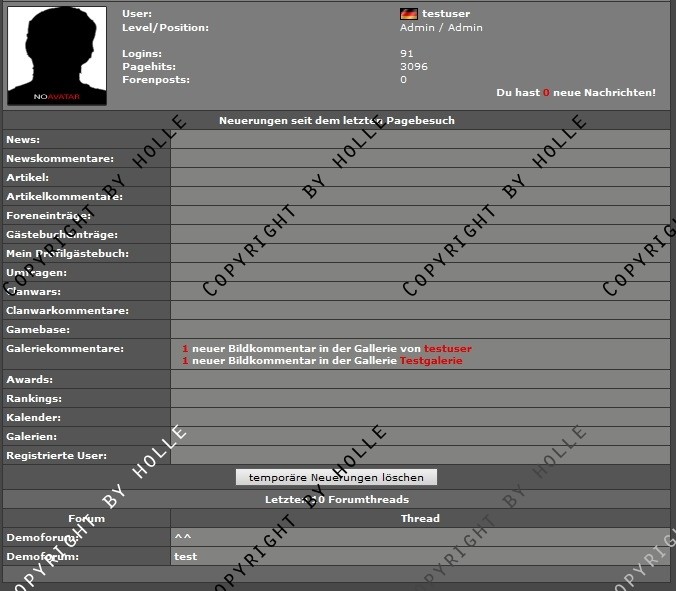676x591 pixels.
Task: Select the Registrierte User row label
Action: 56,456
